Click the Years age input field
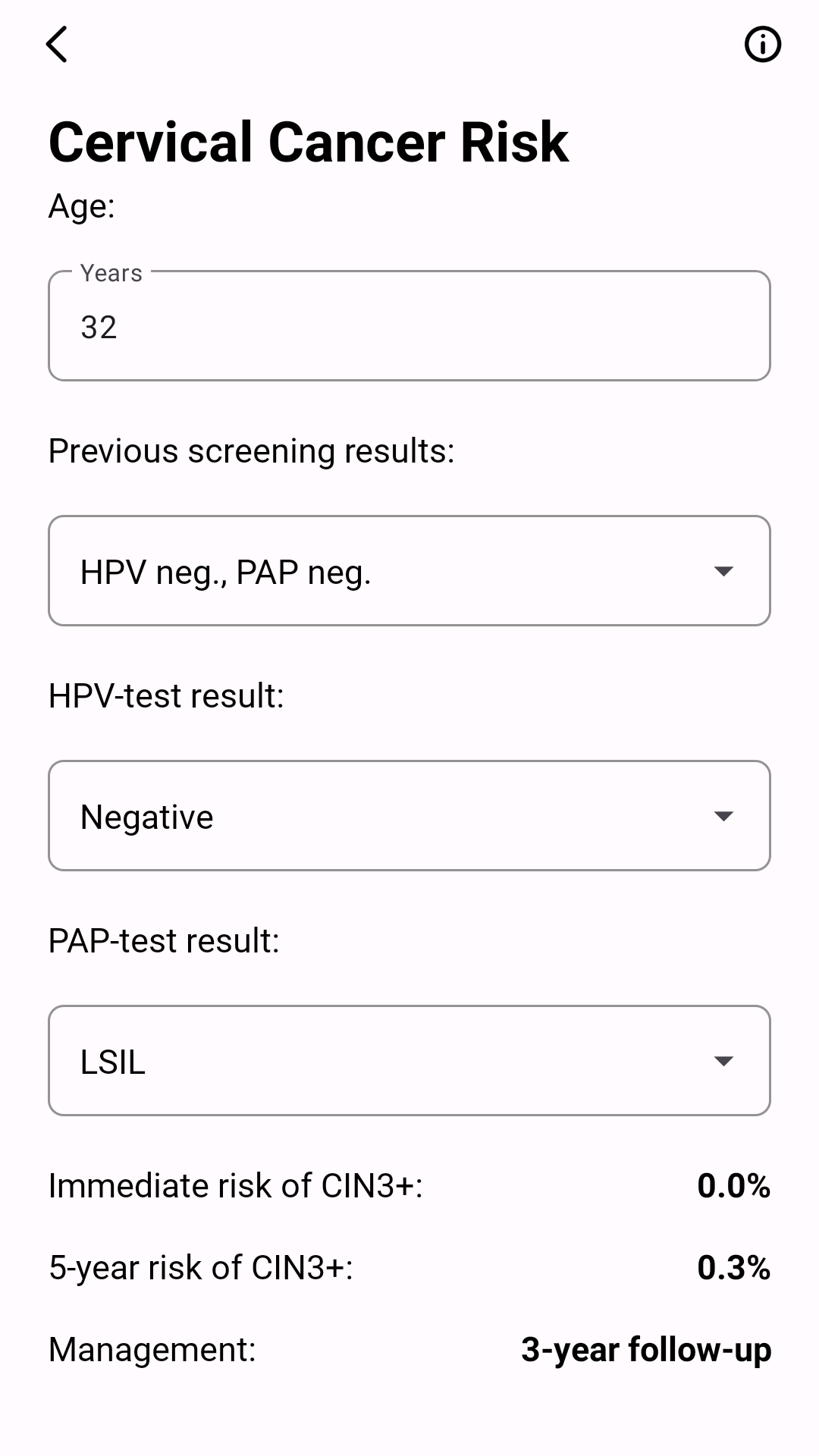 [x=409, y=325]
